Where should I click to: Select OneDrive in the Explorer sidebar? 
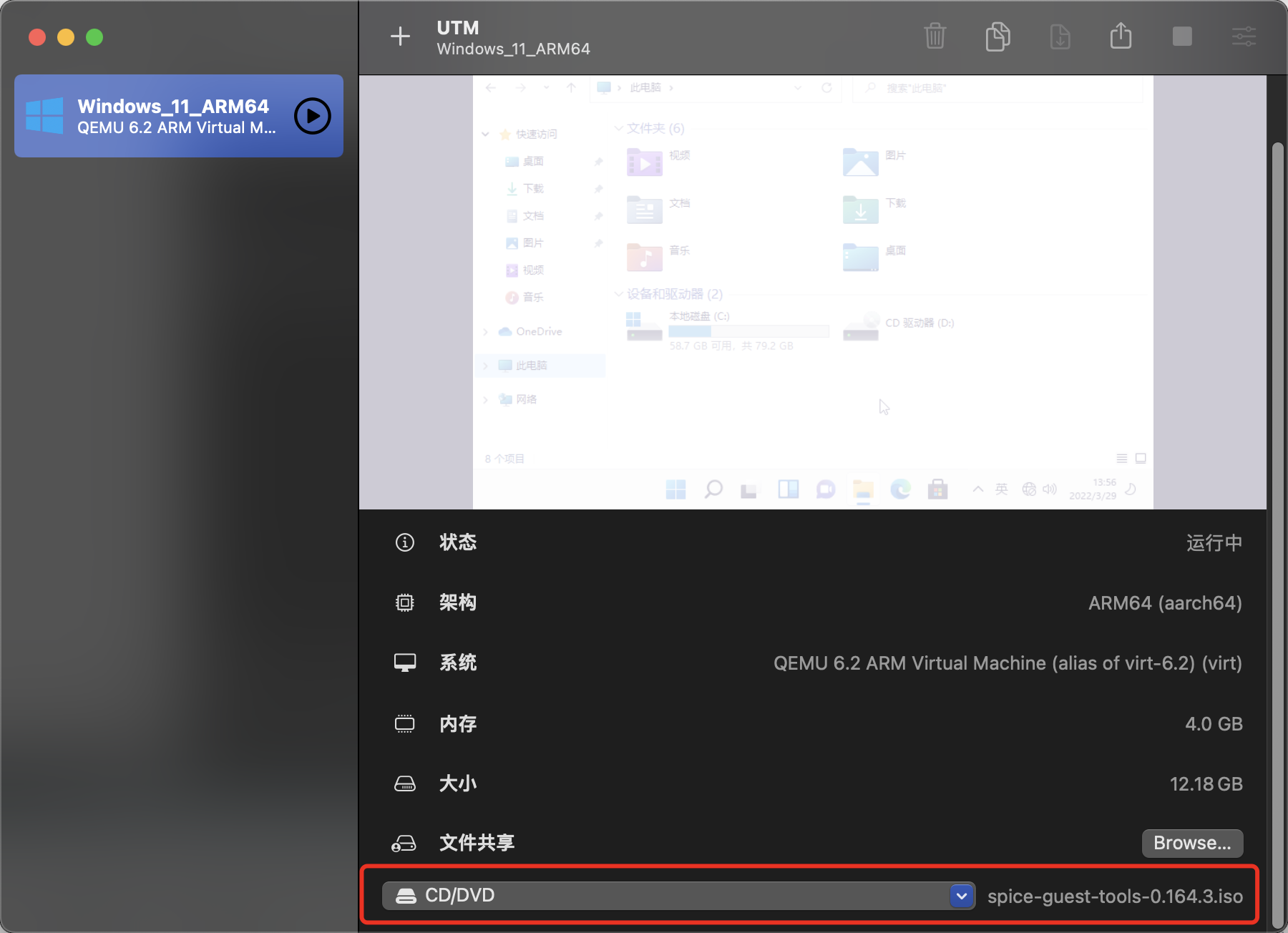(x=537, y=331)
